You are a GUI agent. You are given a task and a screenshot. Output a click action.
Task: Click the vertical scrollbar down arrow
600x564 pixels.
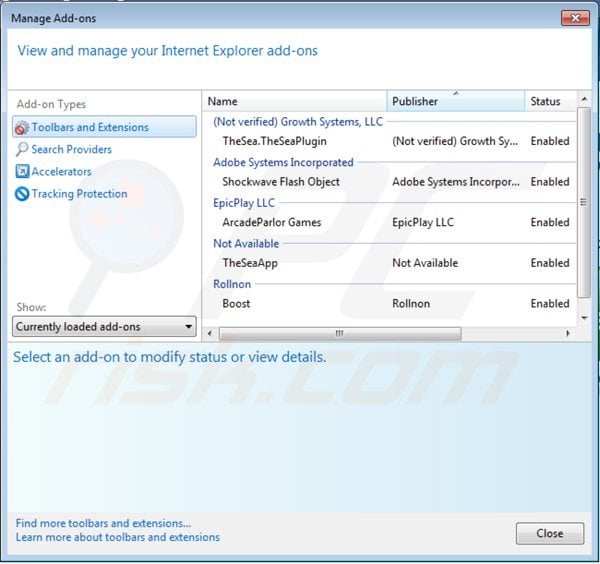pyautogui.click(x=584, y=318)
